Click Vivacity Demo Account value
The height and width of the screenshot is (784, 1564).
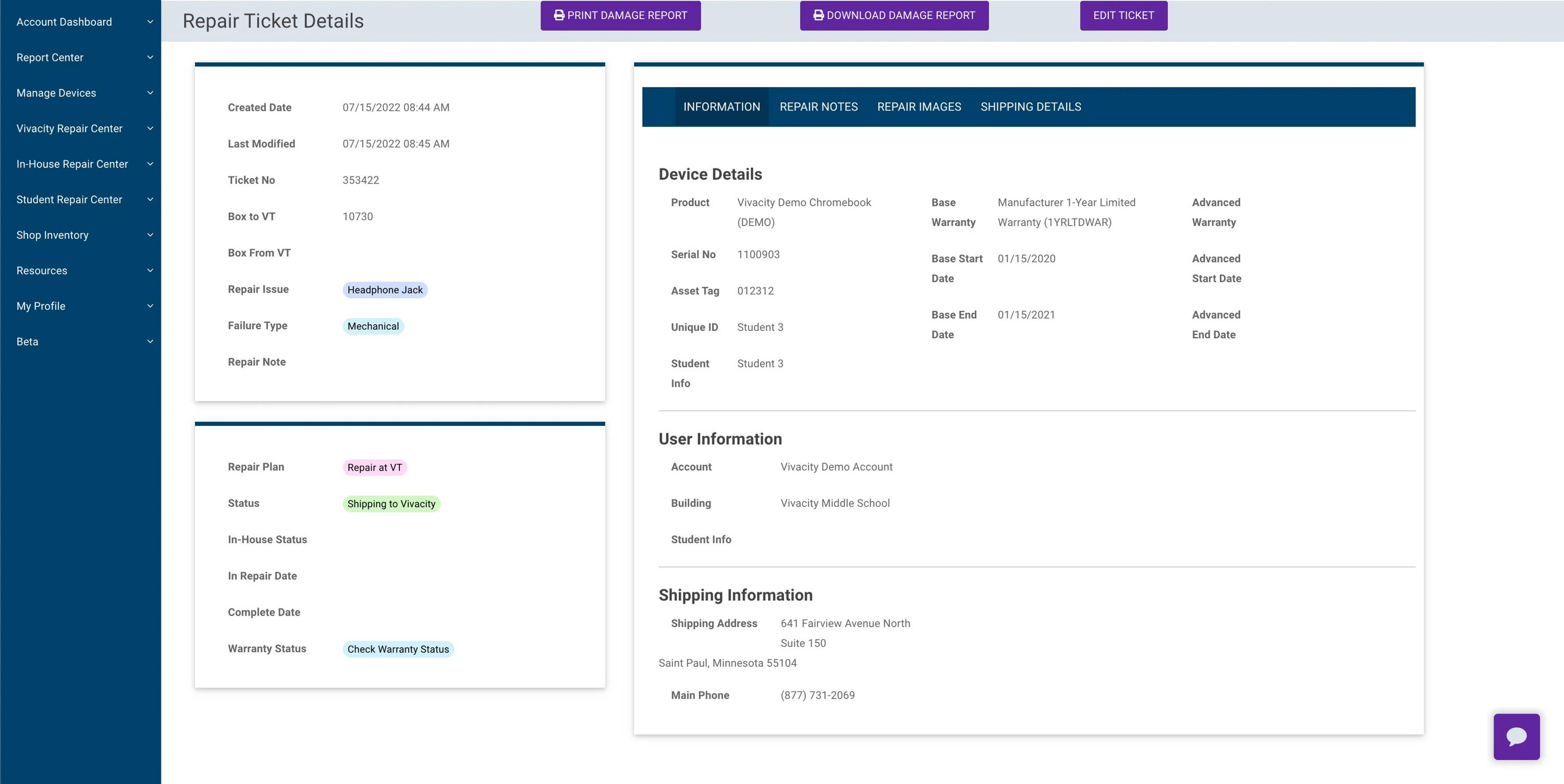click(x=836, y=467)
